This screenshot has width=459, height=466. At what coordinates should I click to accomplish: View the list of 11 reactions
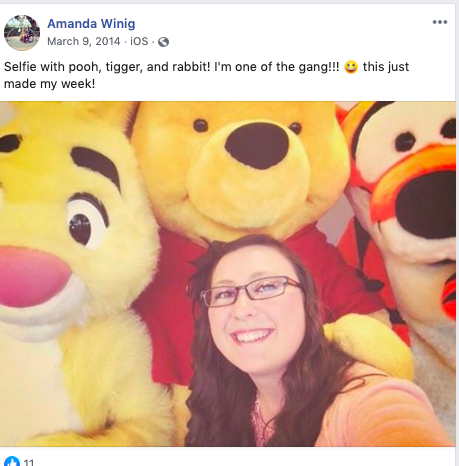tap(29, 462)
